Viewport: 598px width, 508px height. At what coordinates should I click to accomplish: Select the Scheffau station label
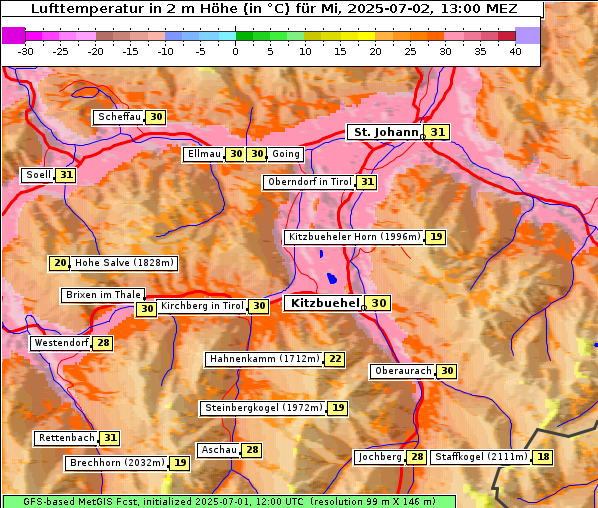[x=119, y=117]
